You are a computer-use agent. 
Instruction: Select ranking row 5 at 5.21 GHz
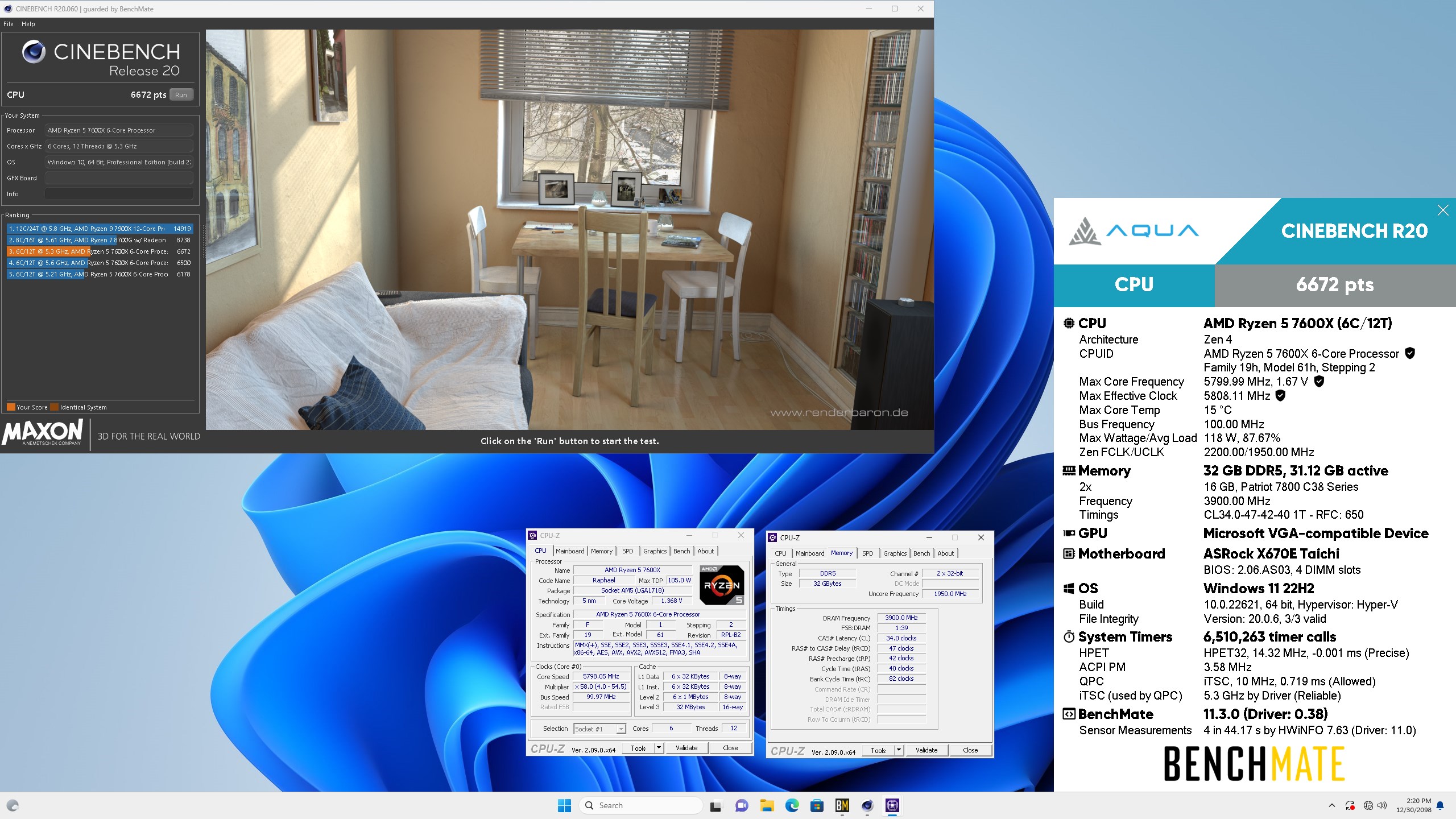(100, 274)
